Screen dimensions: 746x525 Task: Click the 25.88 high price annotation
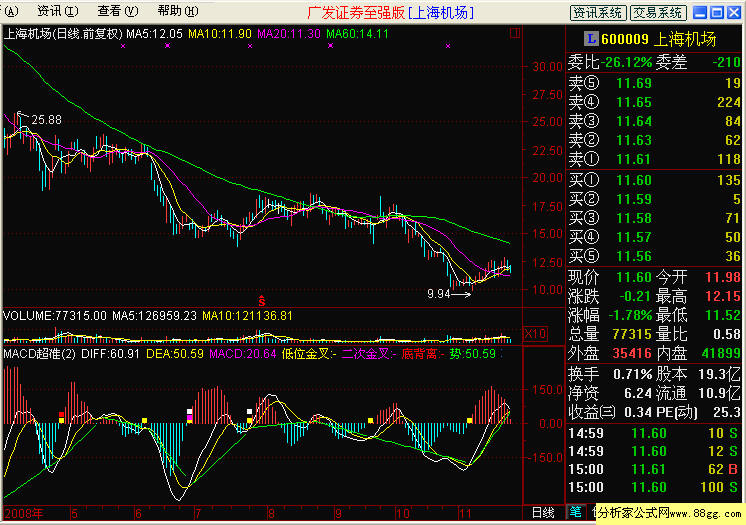point(47,120)
